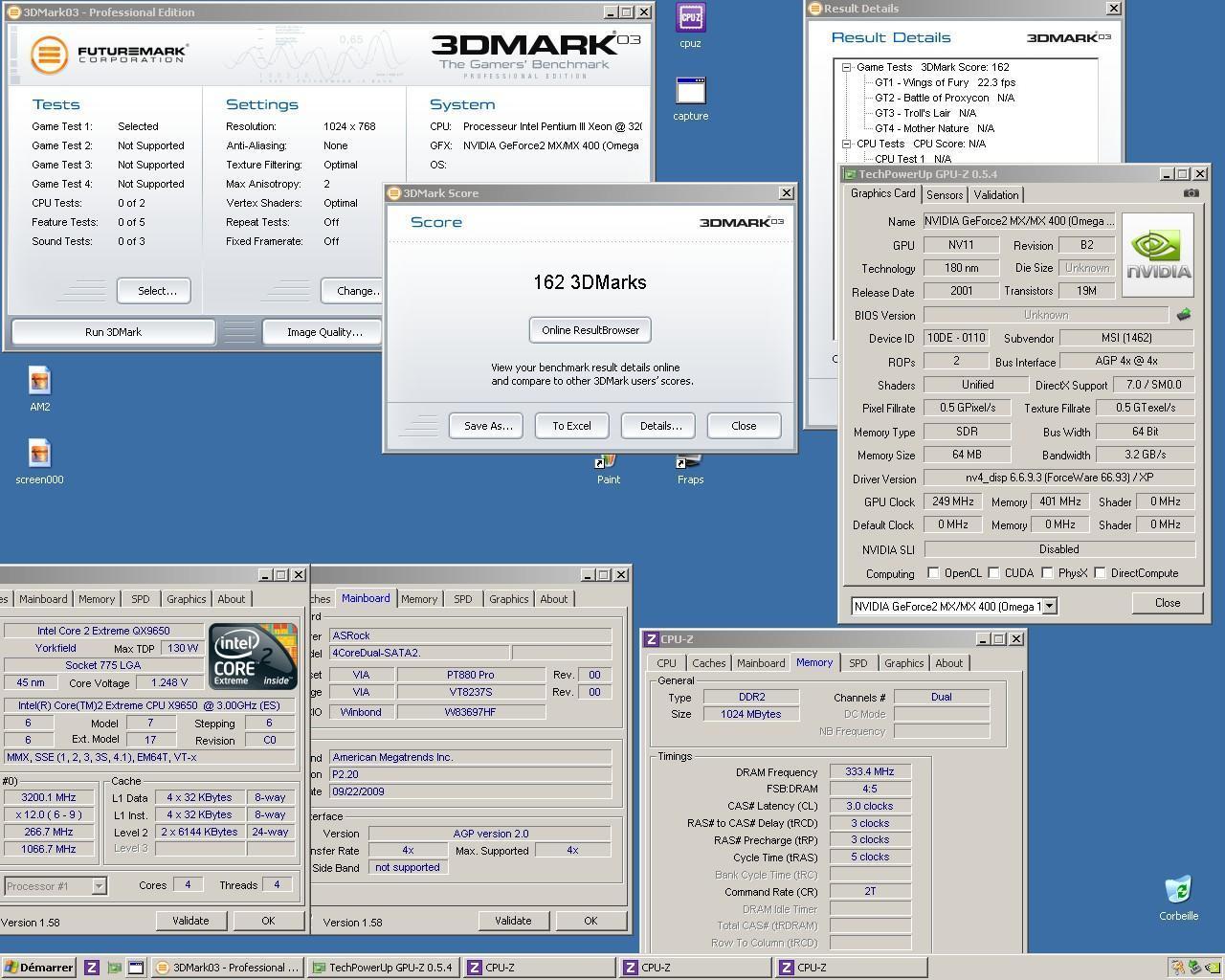This screenshot has width=1225, height=980.
Task: Click the DRAM Frequency value 333.4 MHz
Action: point(870,772)
